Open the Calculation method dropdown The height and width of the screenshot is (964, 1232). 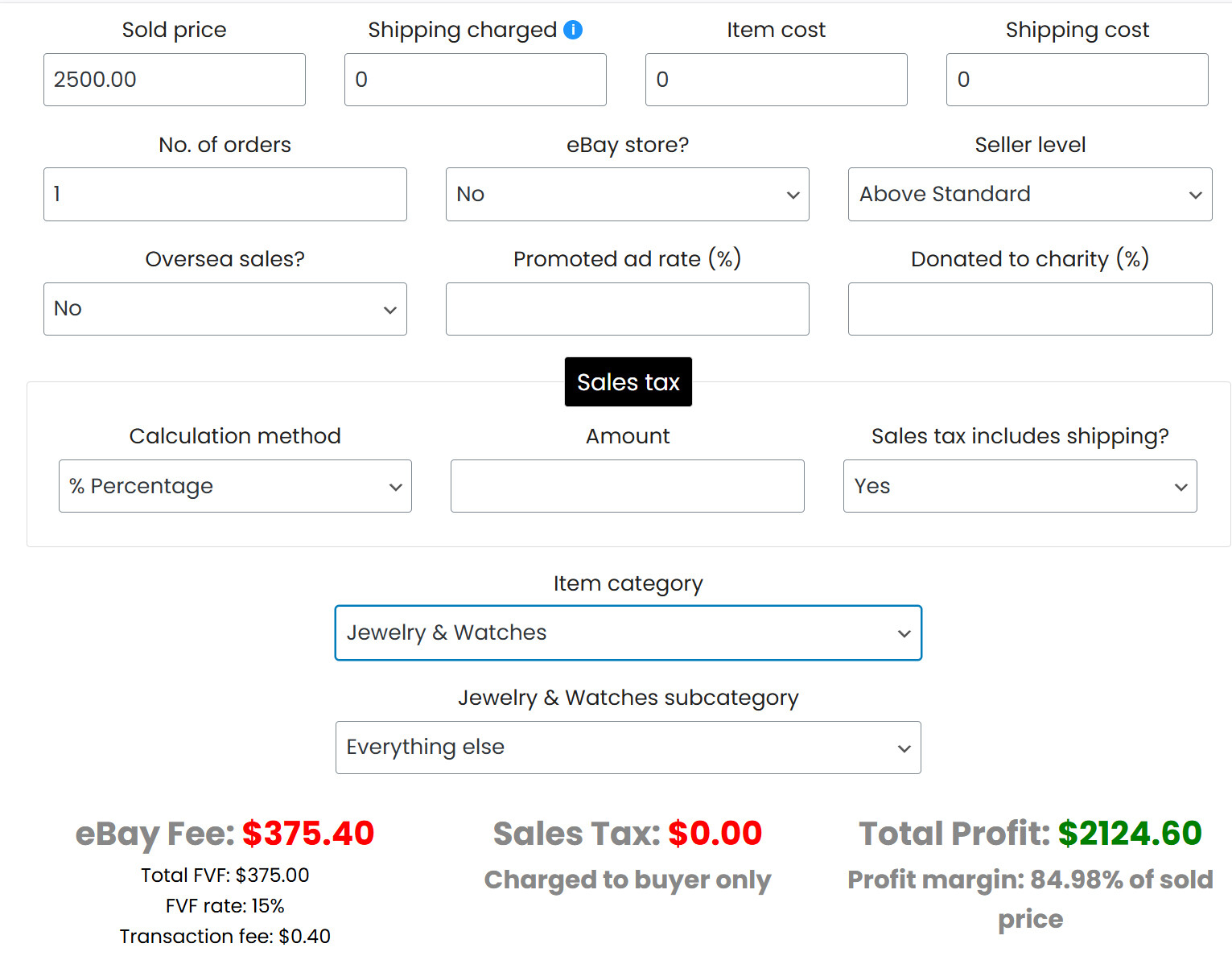click(x=235, y=486)
